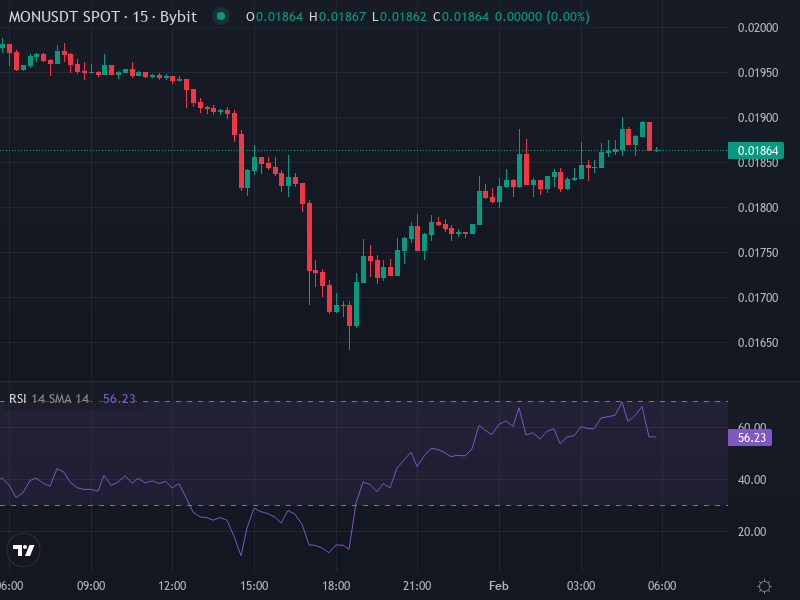
Task: Click the dashed RSI upper band line at 70
Action: click(x=400, y=400)
